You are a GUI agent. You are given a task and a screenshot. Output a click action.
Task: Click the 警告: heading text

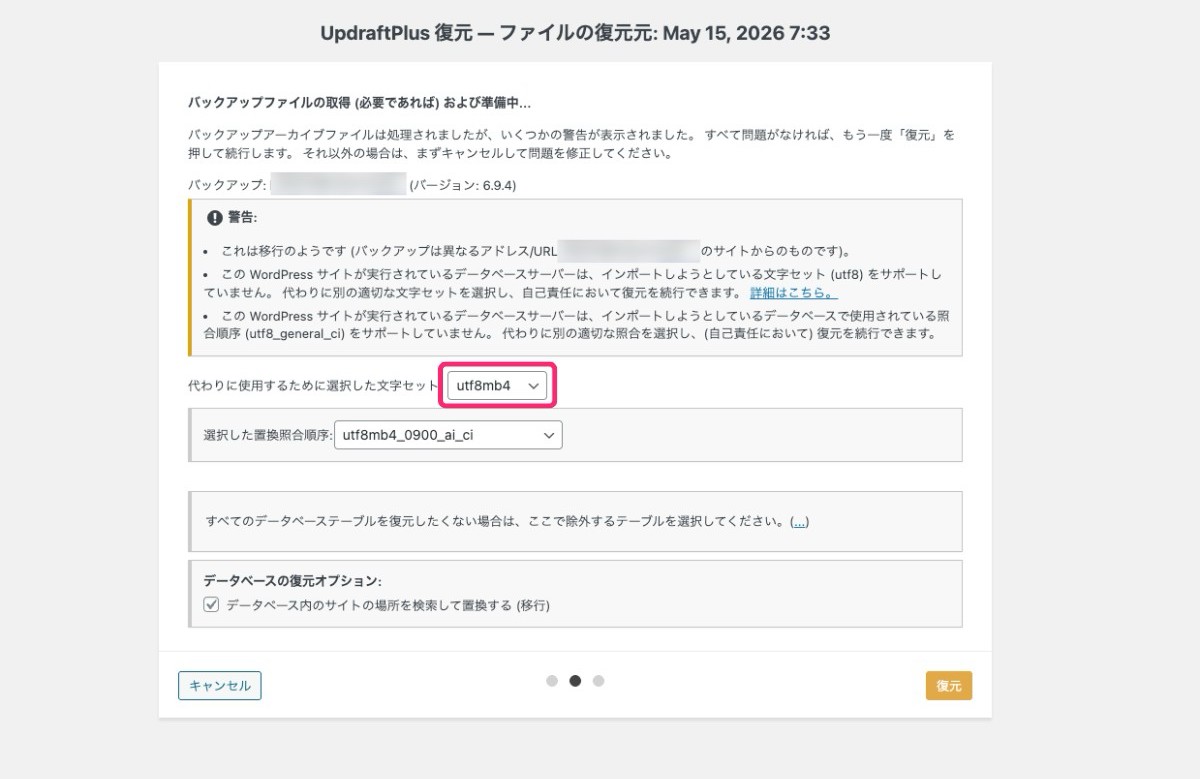coord(242,217)
